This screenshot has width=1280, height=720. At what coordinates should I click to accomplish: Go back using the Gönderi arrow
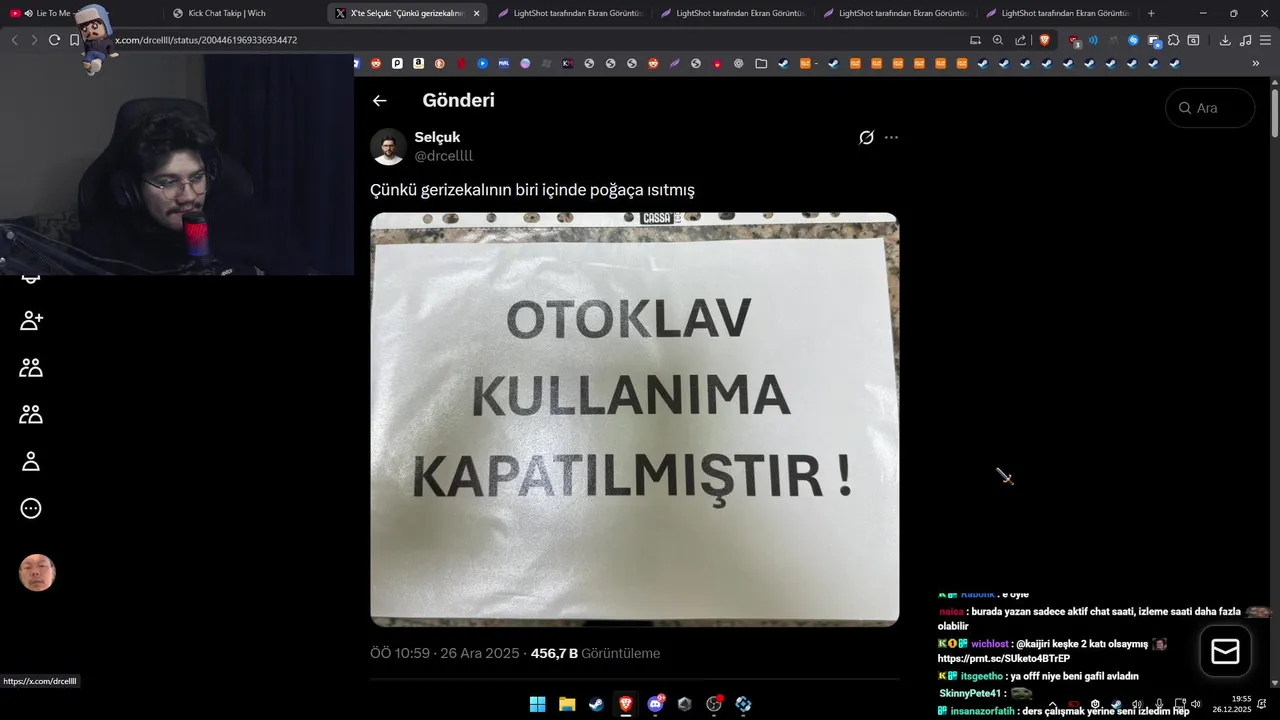(x=379, y=100)
